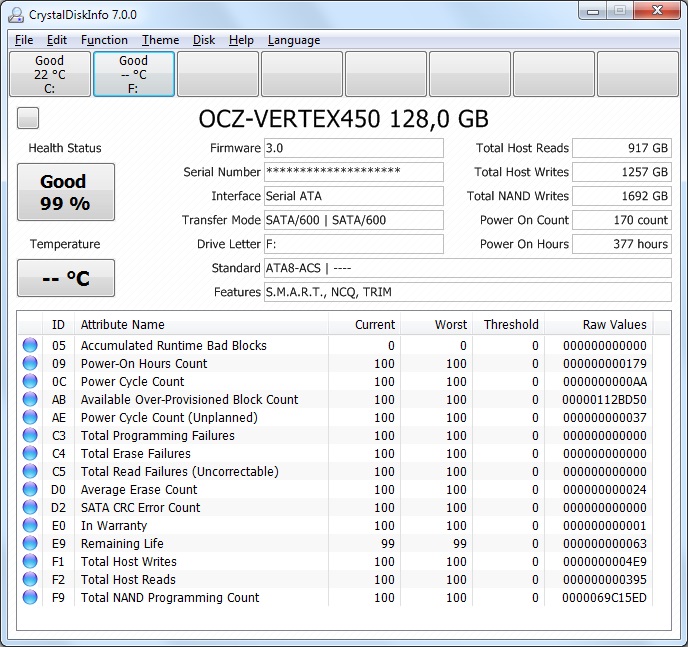Viewport: 688px width, 647px height.
Task: Open the File menu
Action: click(24, 40)
